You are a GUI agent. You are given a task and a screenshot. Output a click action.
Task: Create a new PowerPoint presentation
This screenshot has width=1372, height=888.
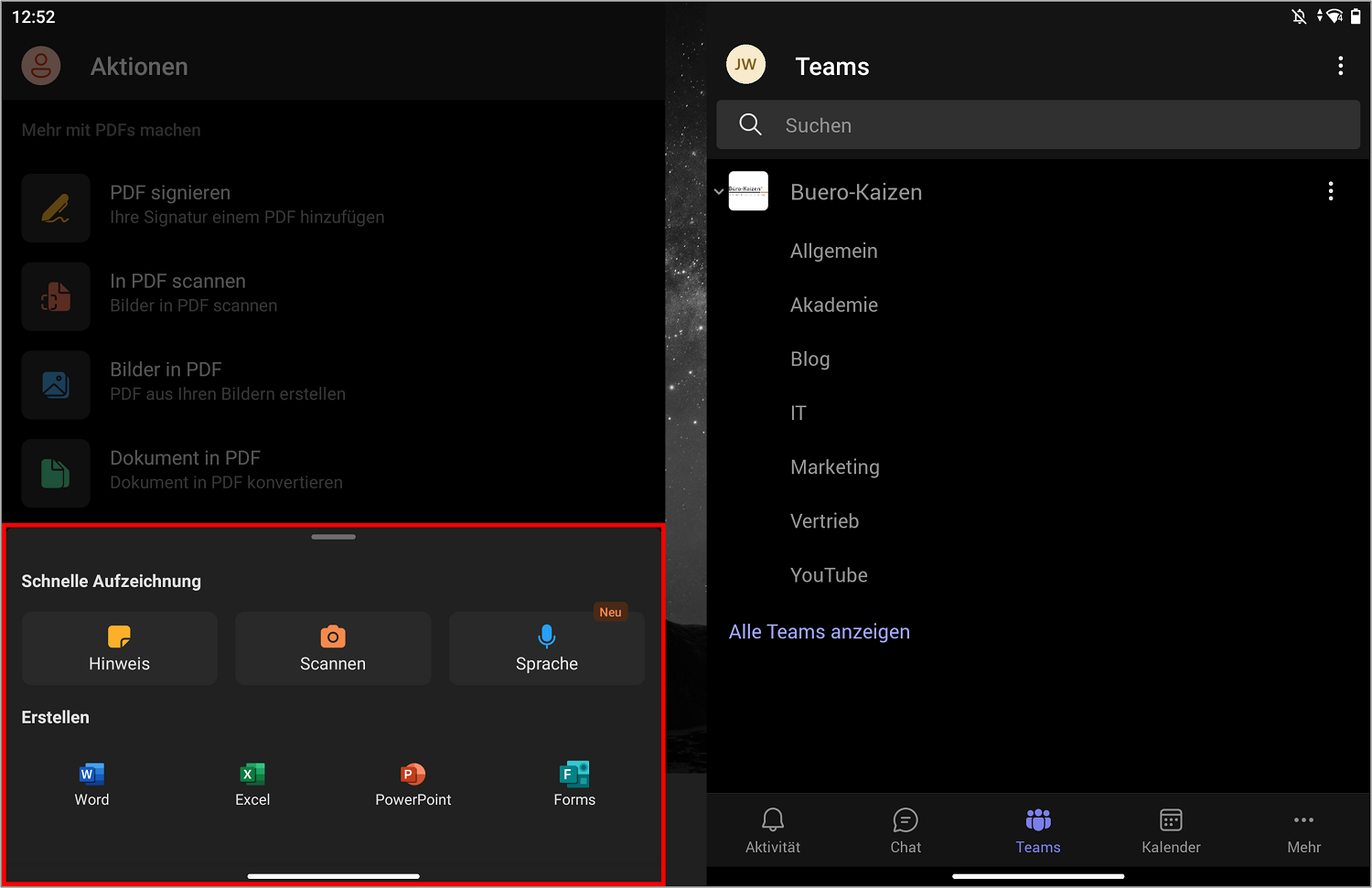413,784
